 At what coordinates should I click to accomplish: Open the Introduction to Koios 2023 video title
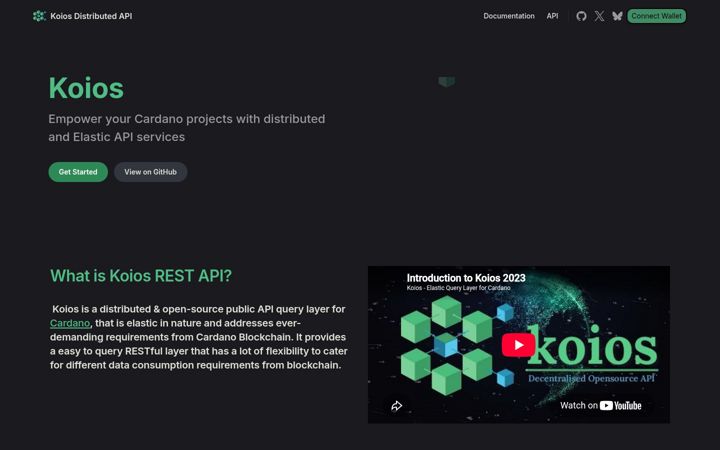(466, 278)
